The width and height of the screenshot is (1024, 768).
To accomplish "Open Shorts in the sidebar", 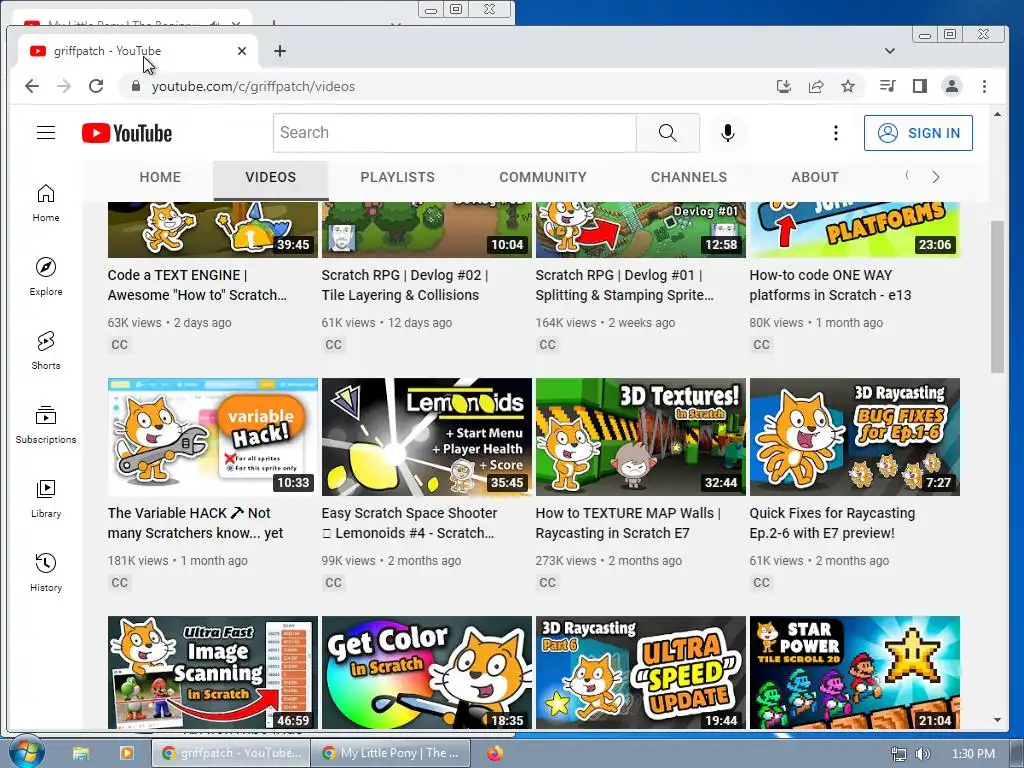I will pyautogui.click(x=46, y=351).
